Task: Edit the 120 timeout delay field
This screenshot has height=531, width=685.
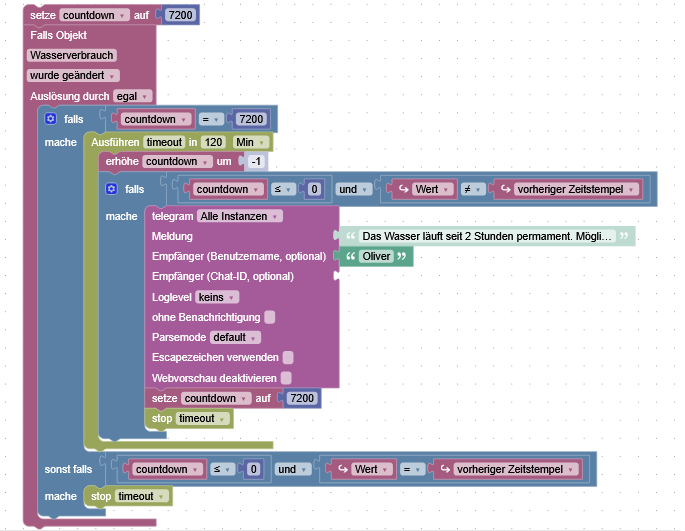Action: point(213,142)
